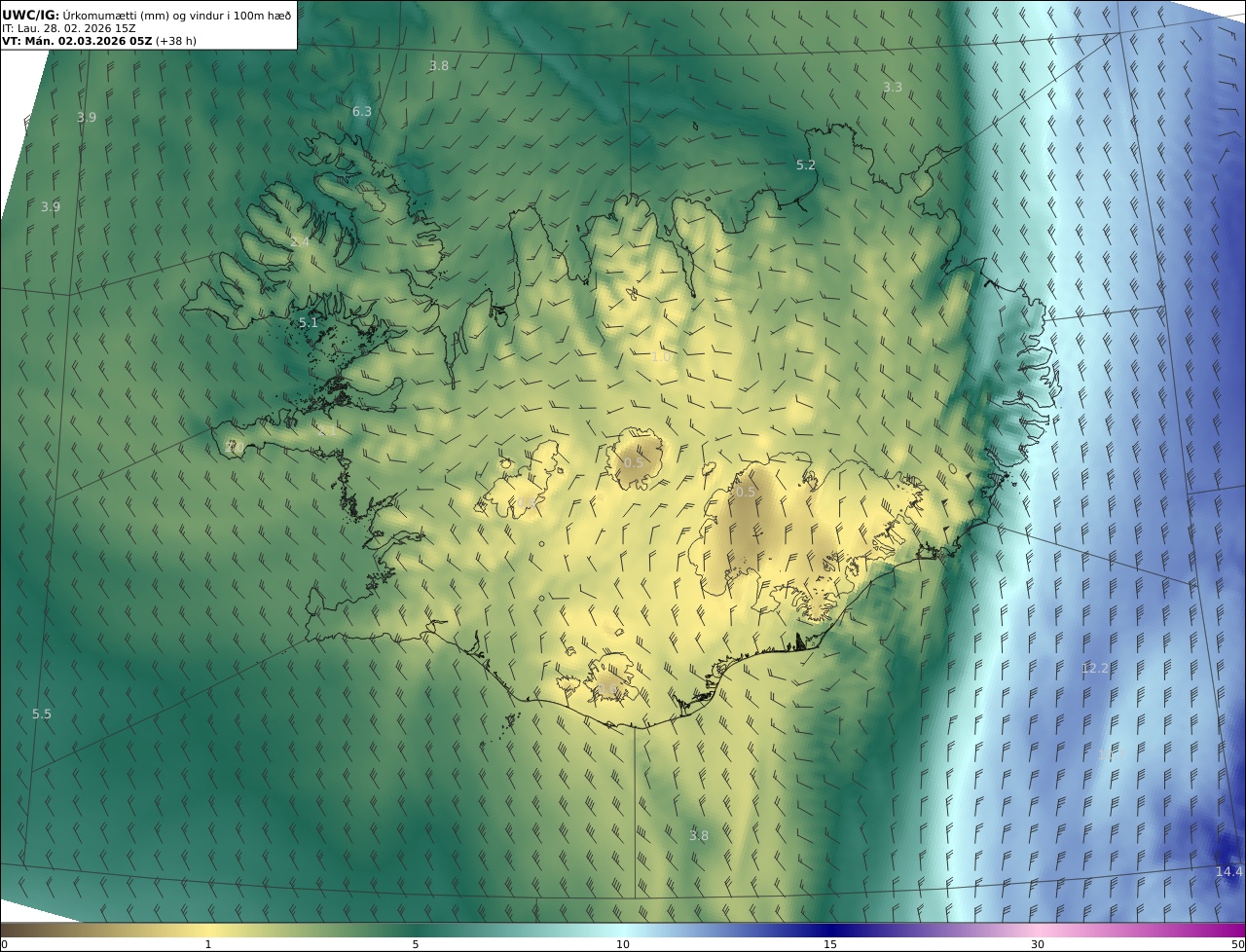Click the colorbar tick label 0
Image resolution: width=1246 pixels, height=952 pixels.
pos(4,944)
